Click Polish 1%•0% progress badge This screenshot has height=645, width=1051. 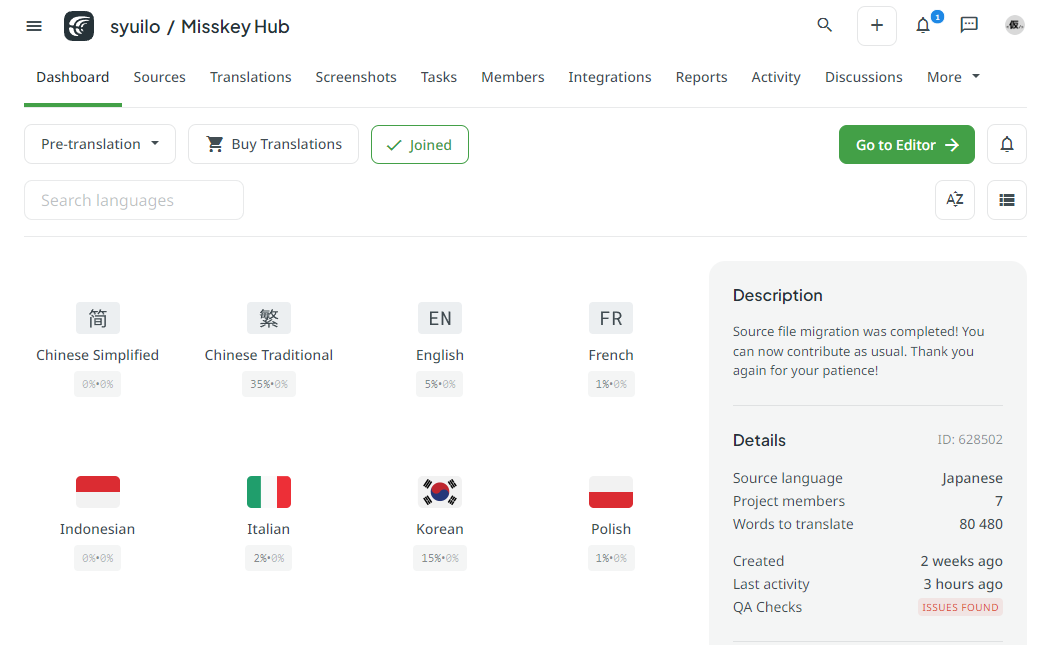611,558
